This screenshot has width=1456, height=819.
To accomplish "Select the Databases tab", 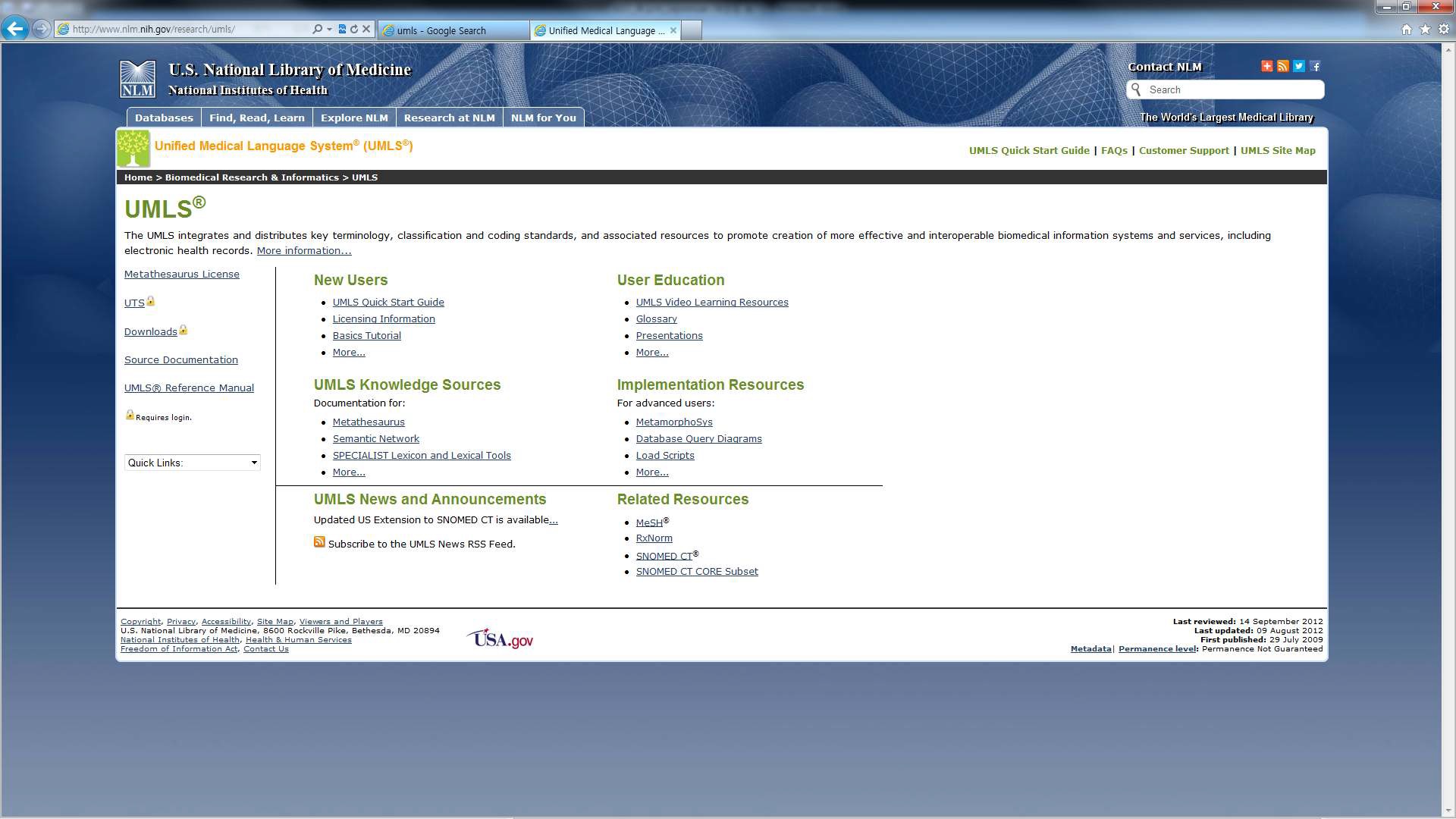I will pos(164,117).
